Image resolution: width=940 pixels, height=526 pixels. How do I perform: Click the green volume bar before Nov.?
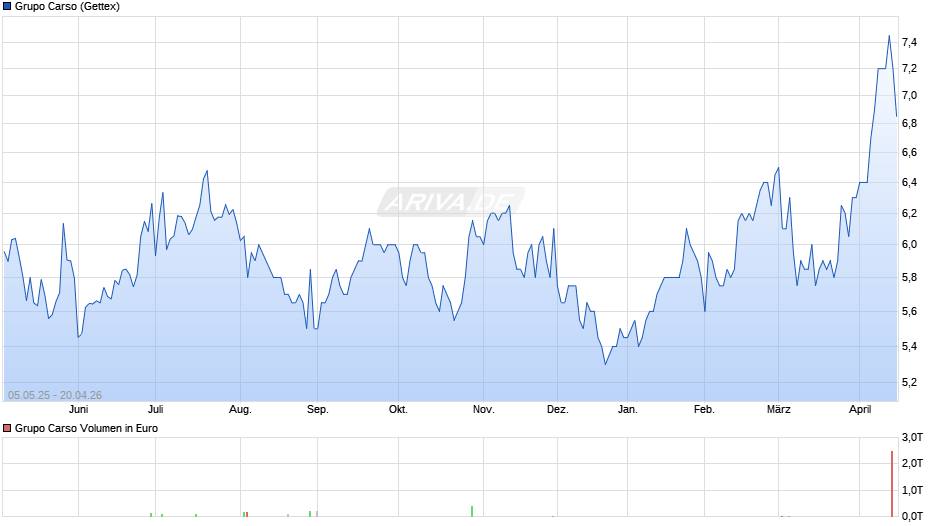[472, 511]
